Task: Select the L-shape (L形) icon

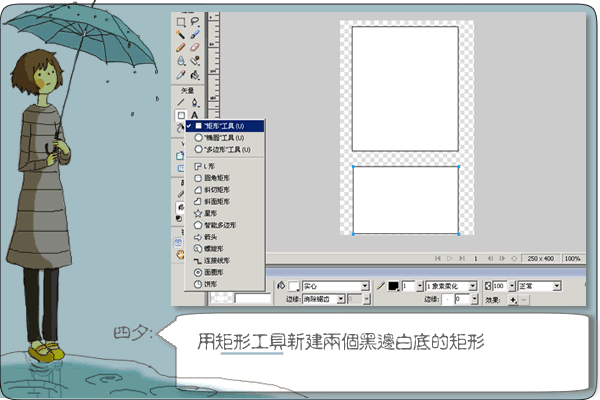Action: [197, 165]
